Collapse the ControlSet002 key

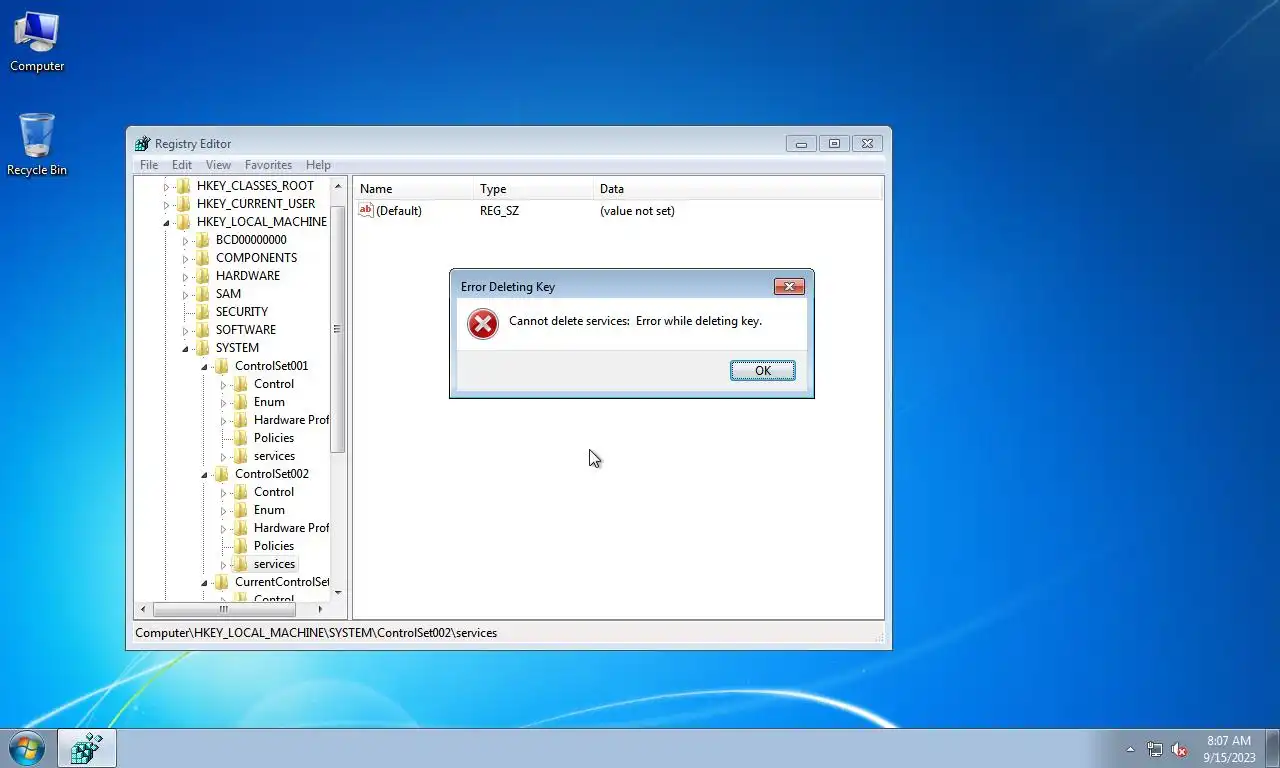click(204, 474)
